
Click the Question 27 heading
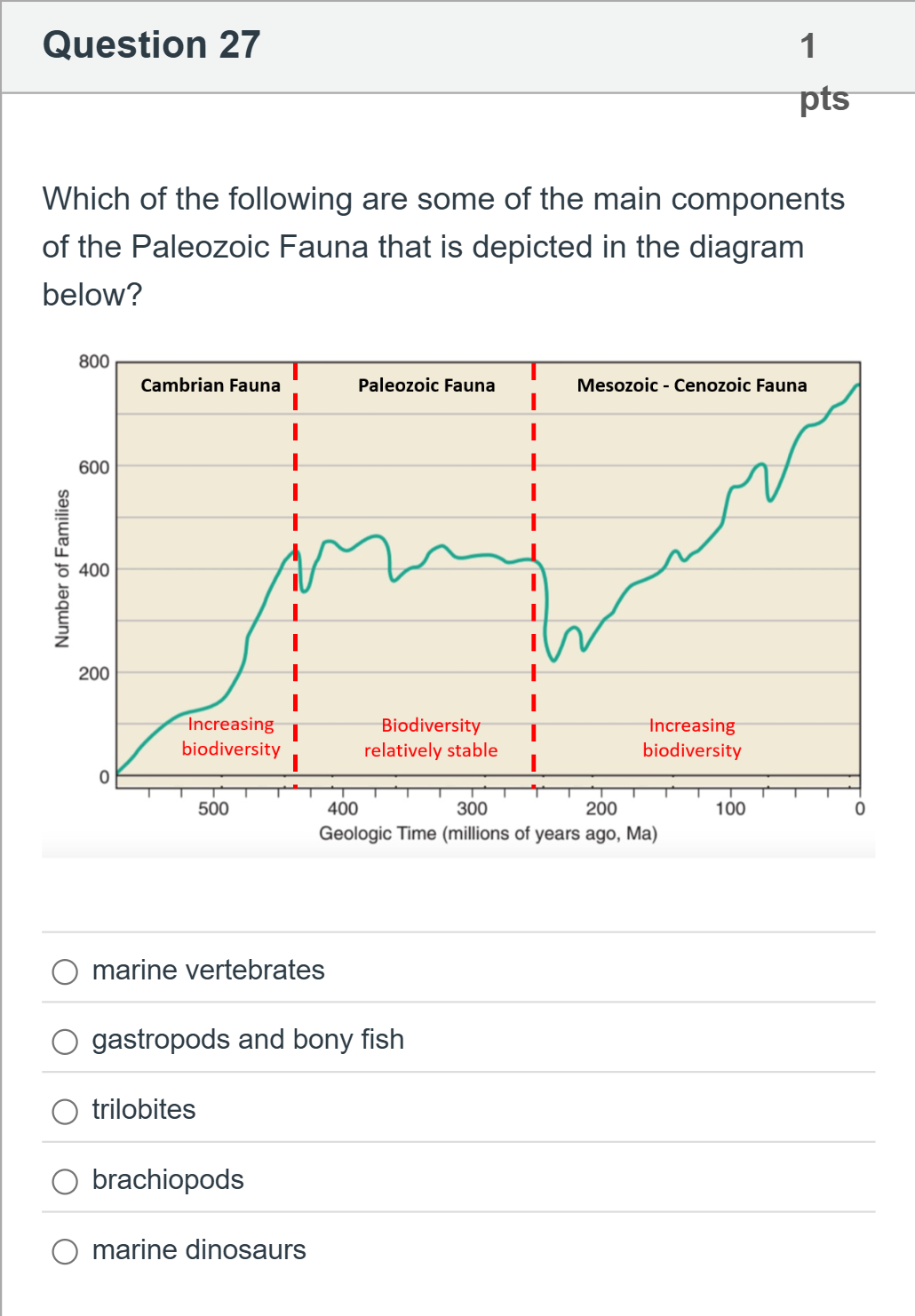click(152, 44)
